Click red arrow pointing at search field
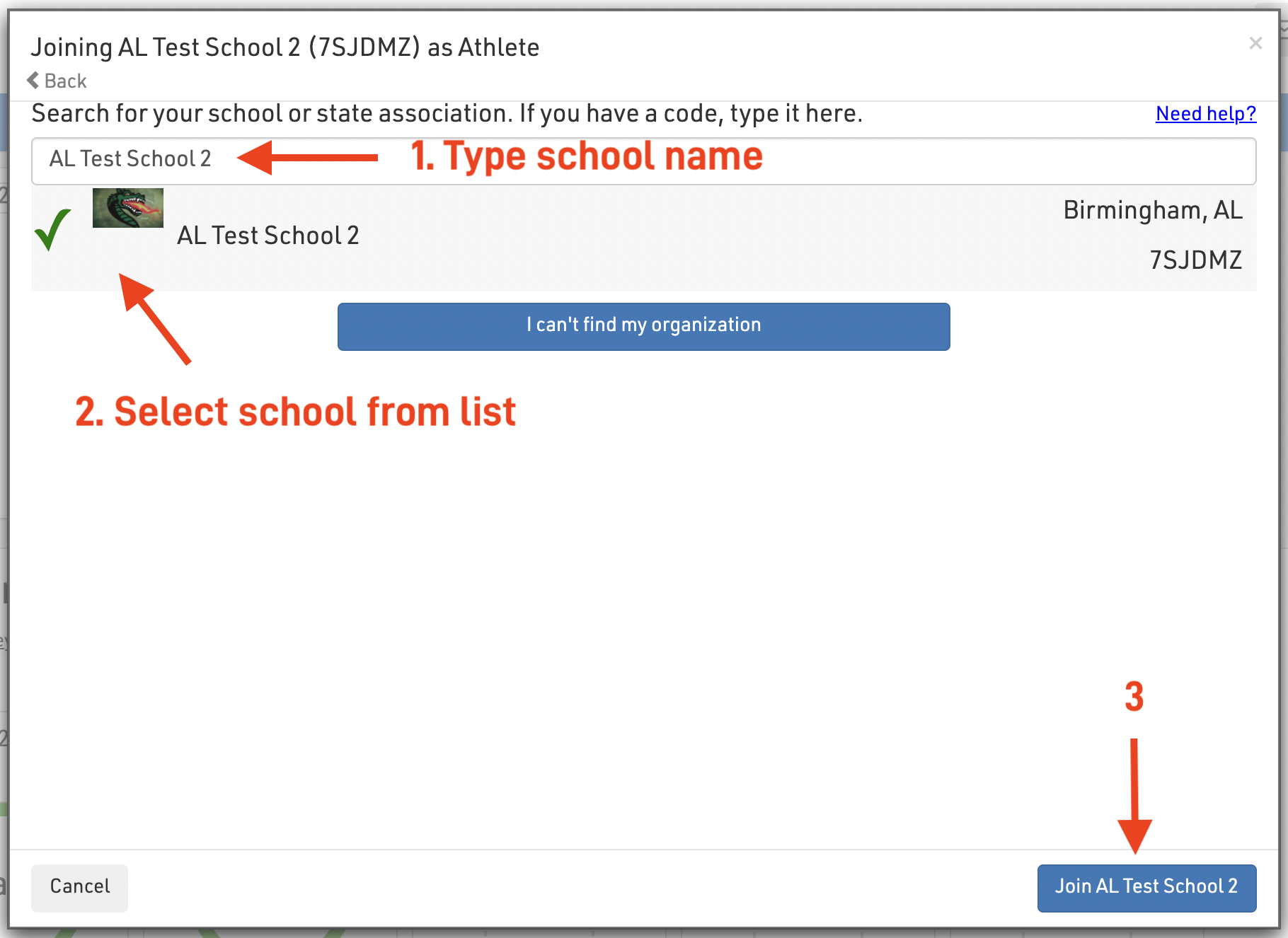The width and height of the screenshot is (1288, 938). coord(308,157)
